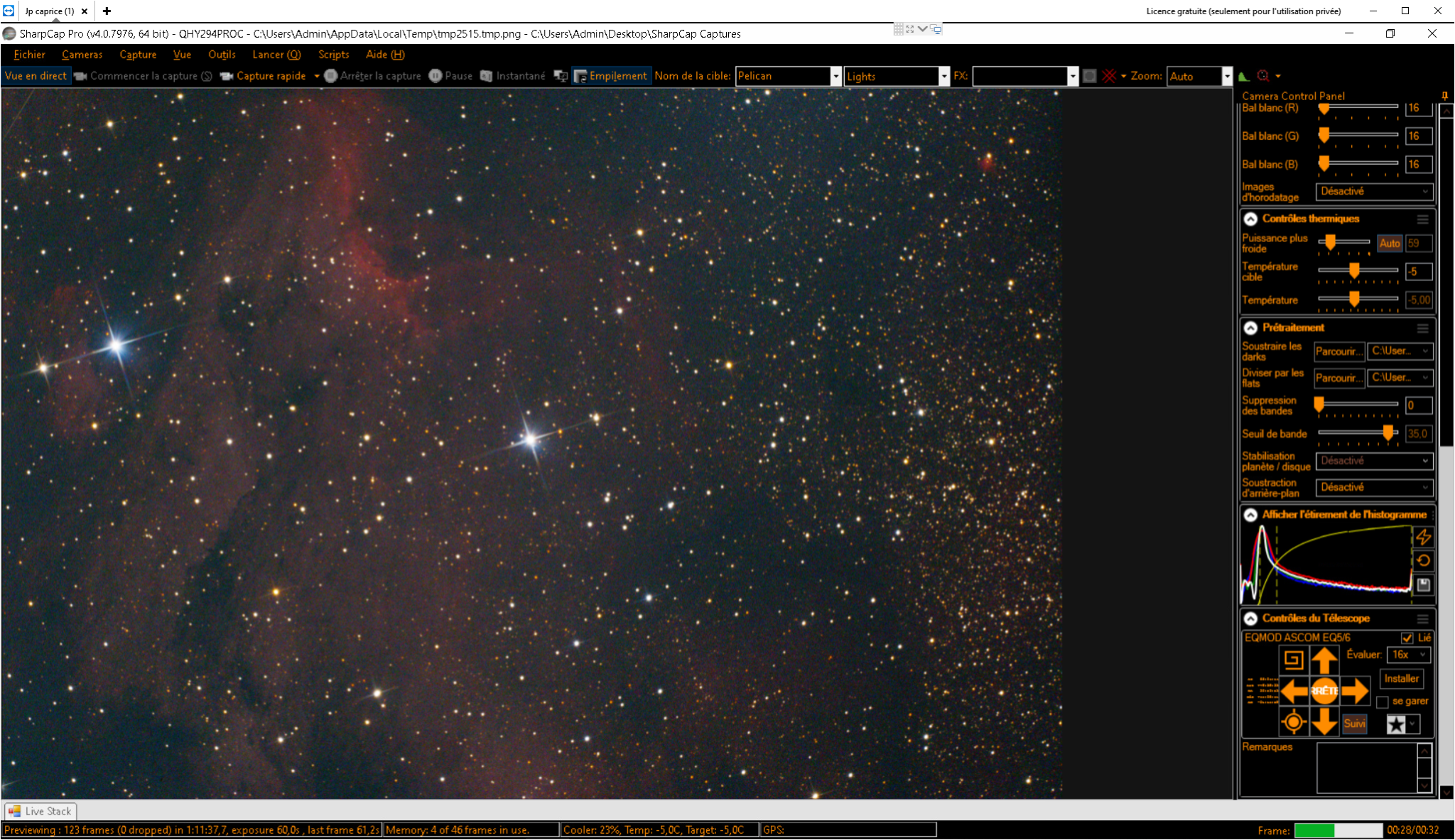Open the Contrôles thermiques section menu icon
This screenshot has height=840, width=1455.
[x=1422, y=219]
